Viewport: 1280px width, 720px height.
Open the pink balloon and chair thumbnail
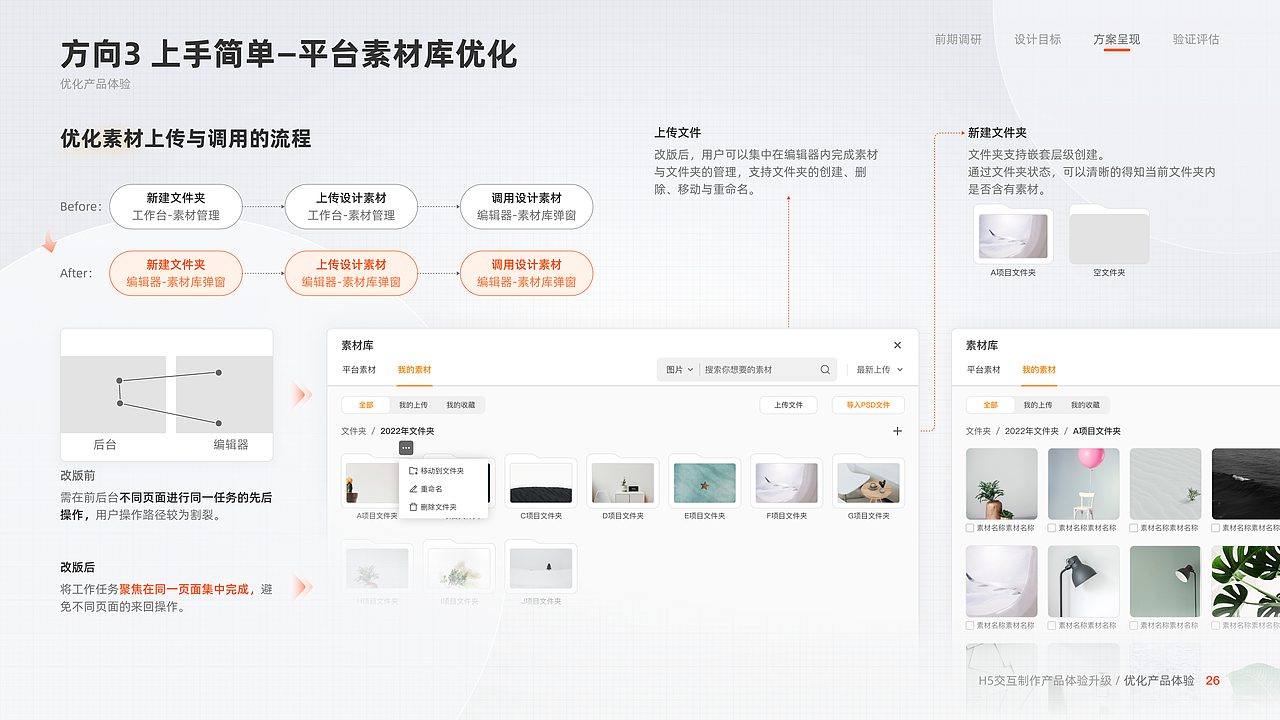[1084, 484]
